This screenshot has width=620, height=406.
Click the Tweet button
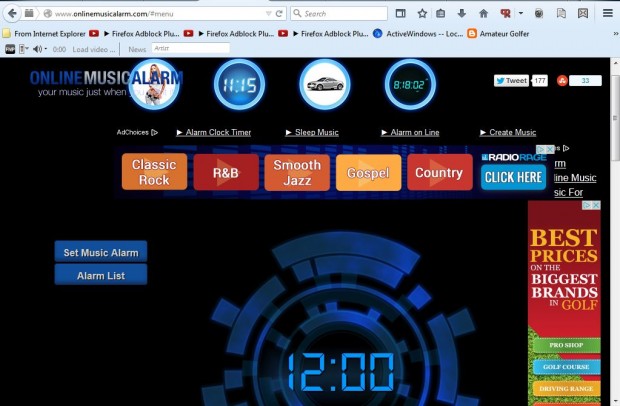click(x=511, y=81)
